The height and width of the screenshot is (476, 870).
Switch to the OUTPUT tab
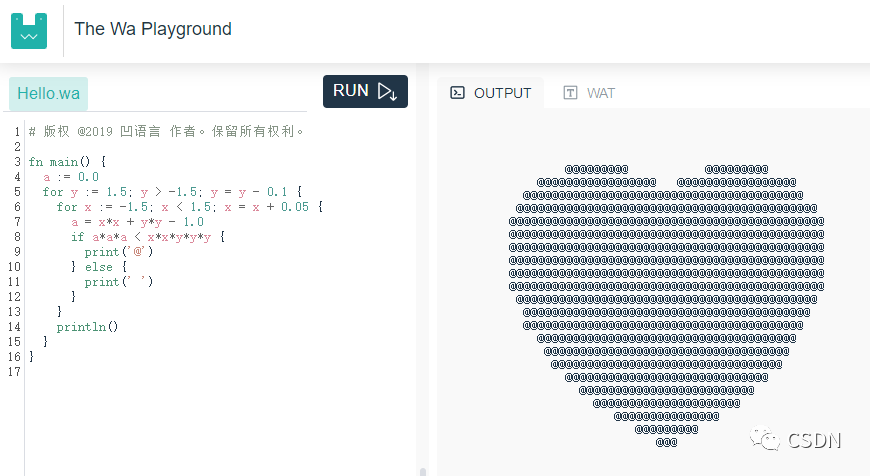tap(490, 93)
